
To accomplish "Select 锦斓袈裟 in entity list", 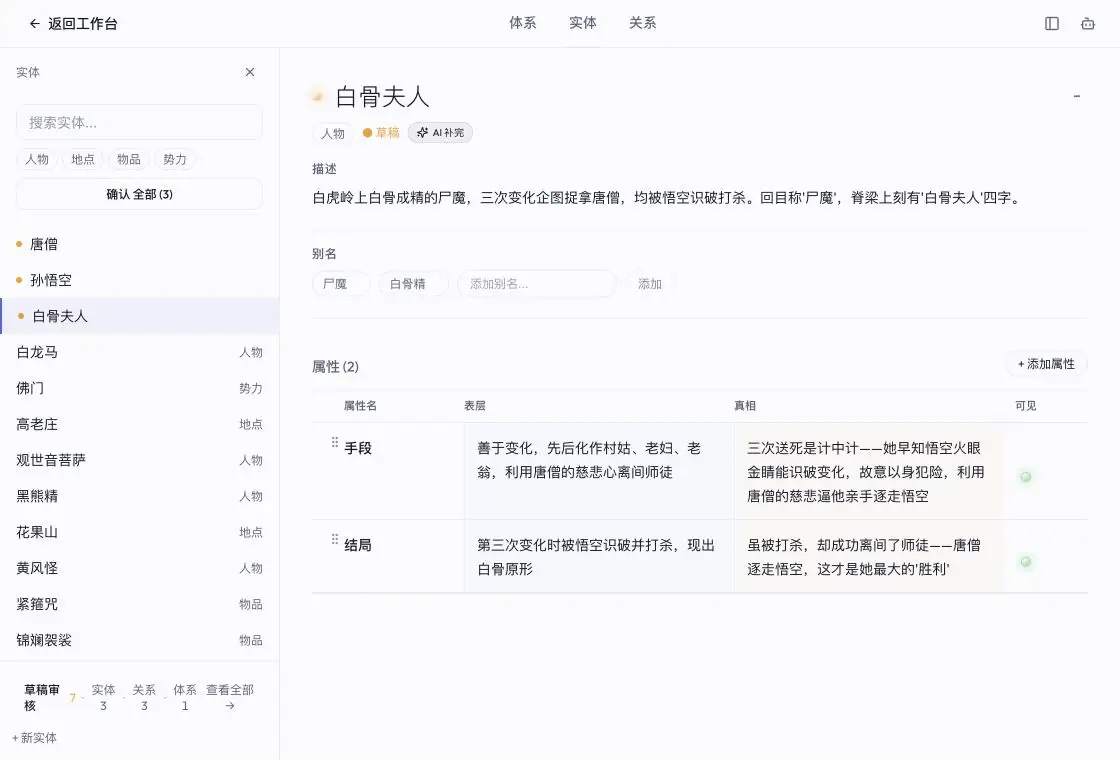I will [139, 640].
